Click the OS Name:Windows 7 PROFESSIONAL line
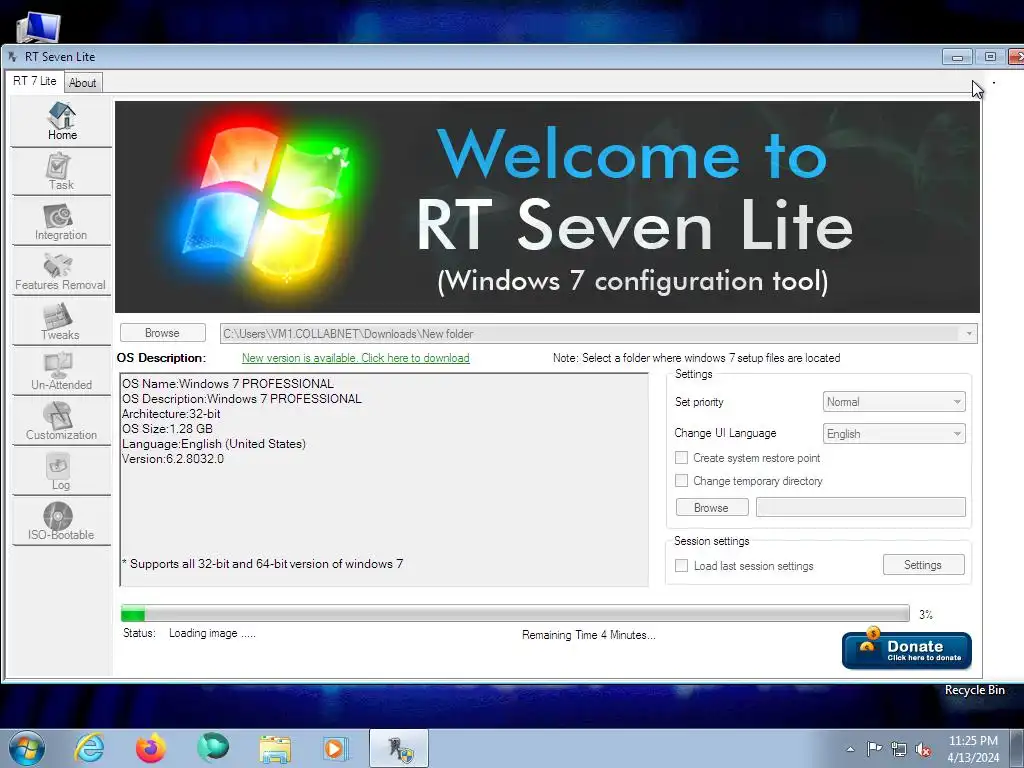1024x768 pixels. (x=228, y=383)
